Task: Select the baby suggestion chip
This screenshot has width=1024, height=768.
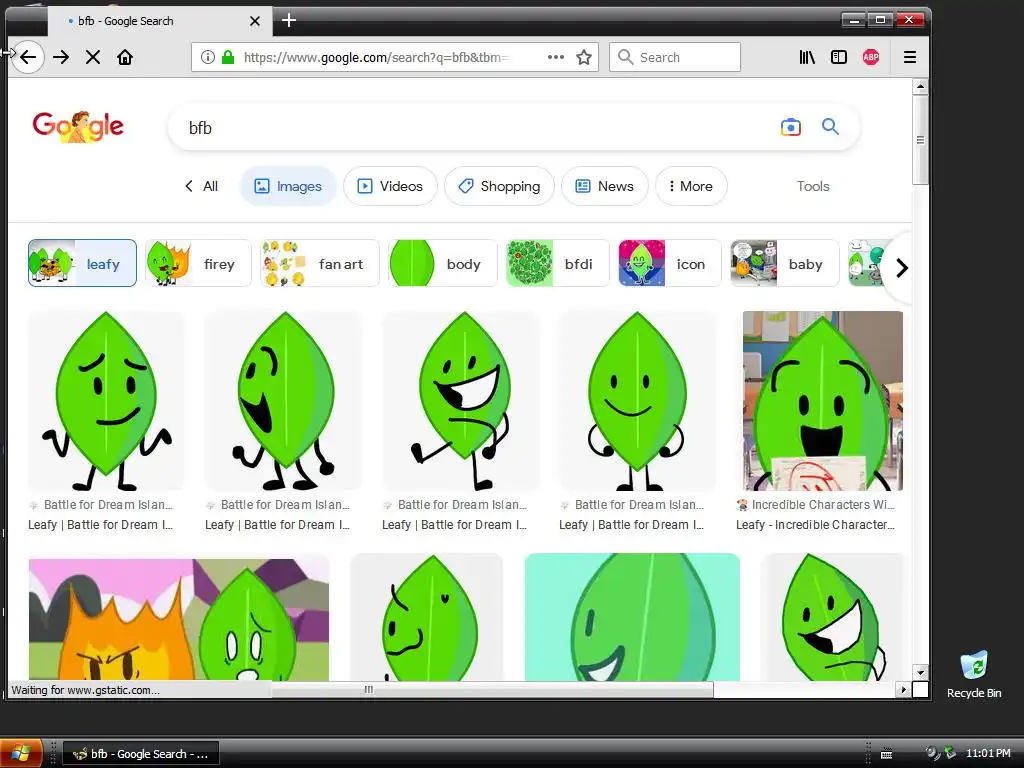Action: [784, 263]
